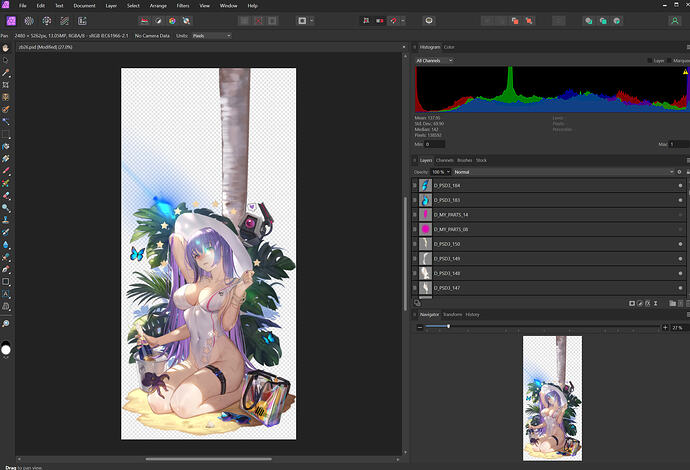Apply Auto Contrast from toolbar
The image size is (690, 470).
(158, 21)
